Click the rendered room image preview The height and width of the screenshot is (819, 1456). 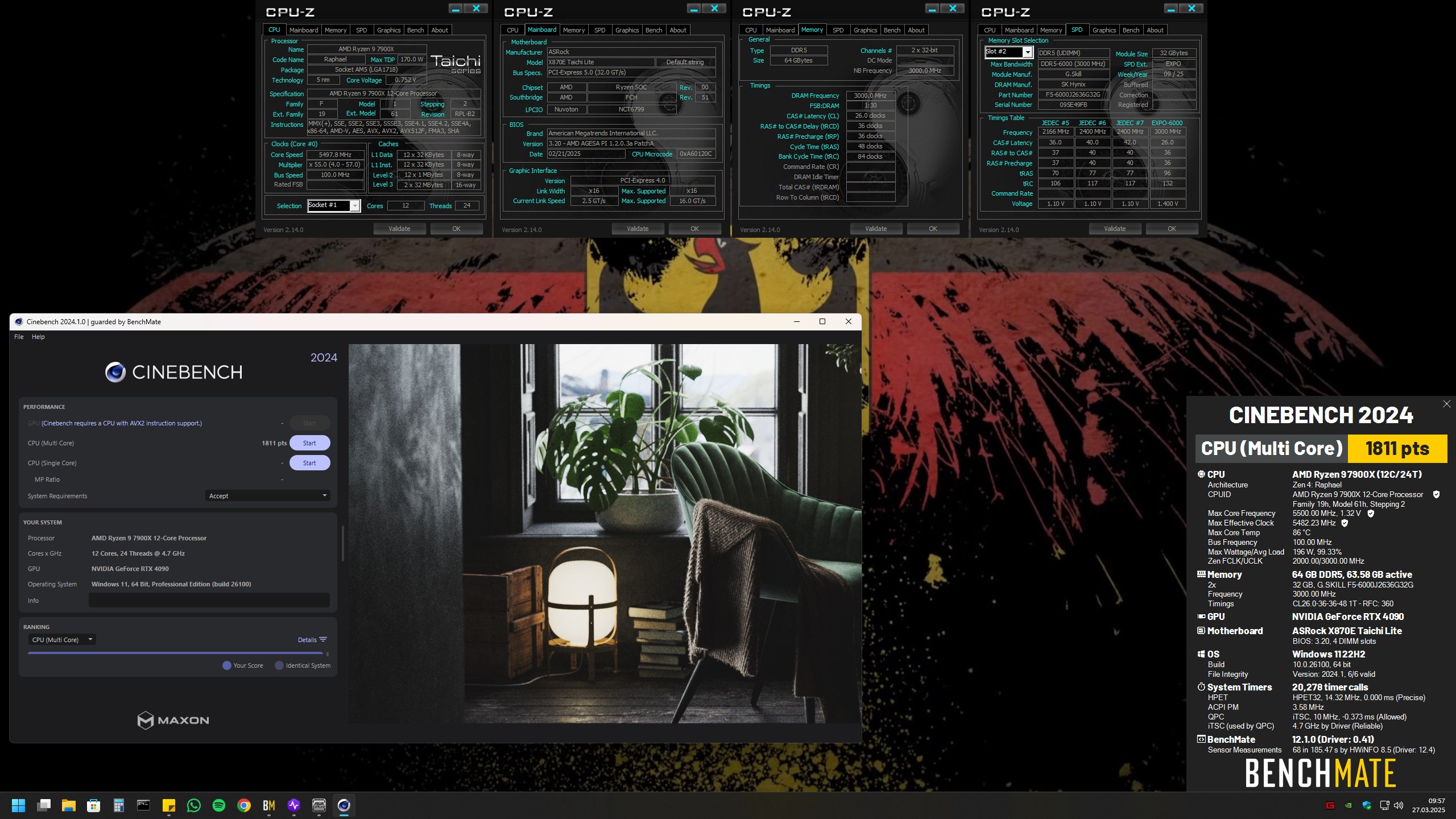pyautogui.click(x=605, y=533)
